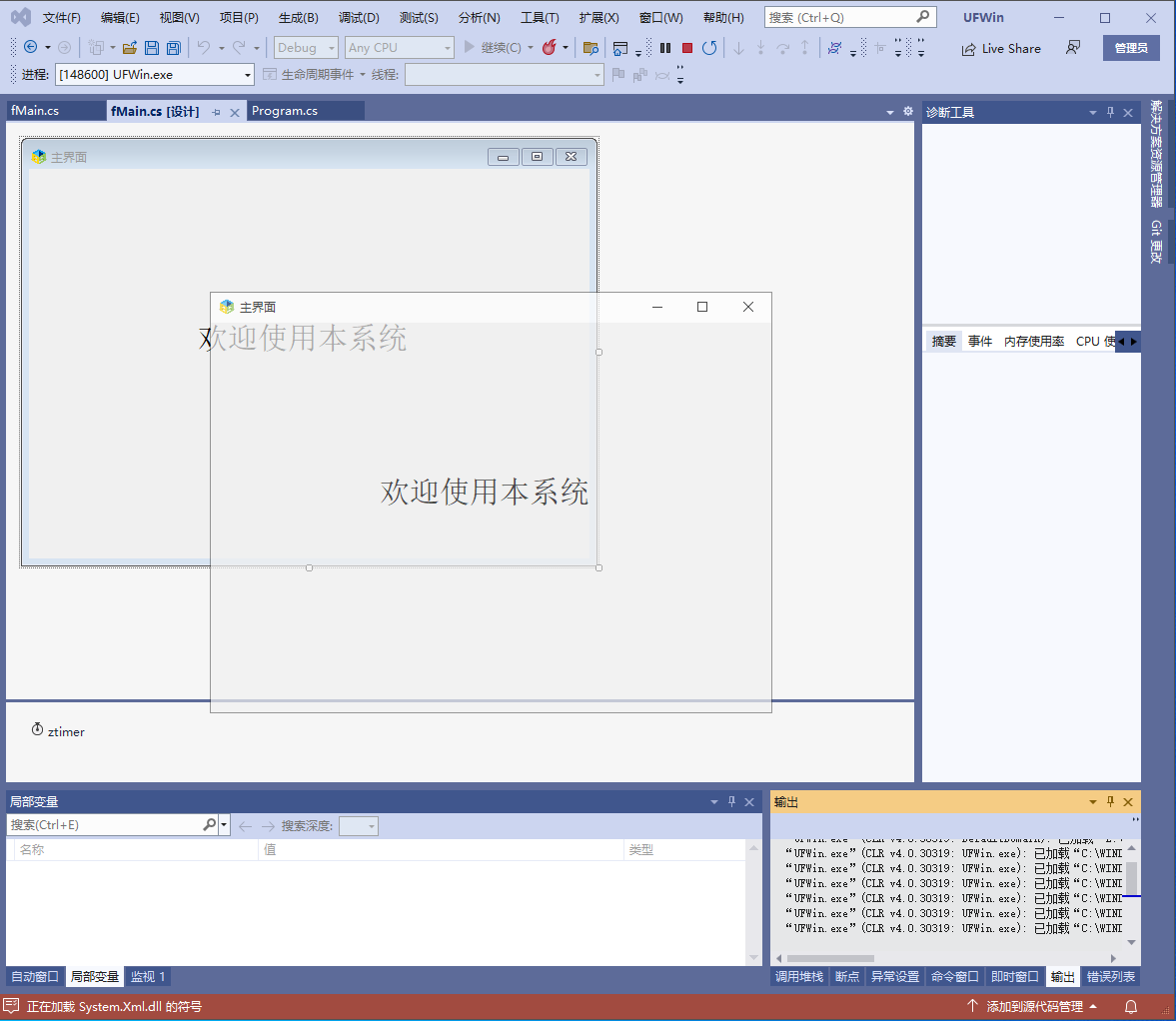This screenshot has width=1176, height=1021.
Task: Open the Debug configuration dropdown
Action: pos(306,48)
